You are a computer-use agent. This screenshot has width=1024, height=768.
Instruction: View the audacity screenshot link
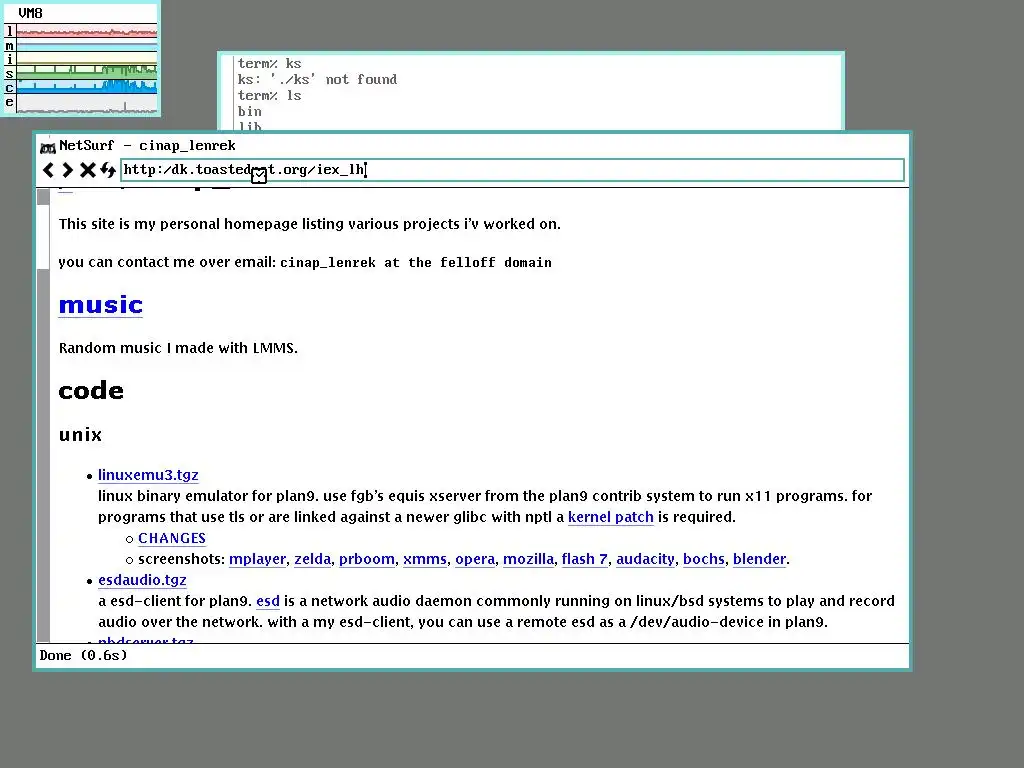(x=645, y=559)
